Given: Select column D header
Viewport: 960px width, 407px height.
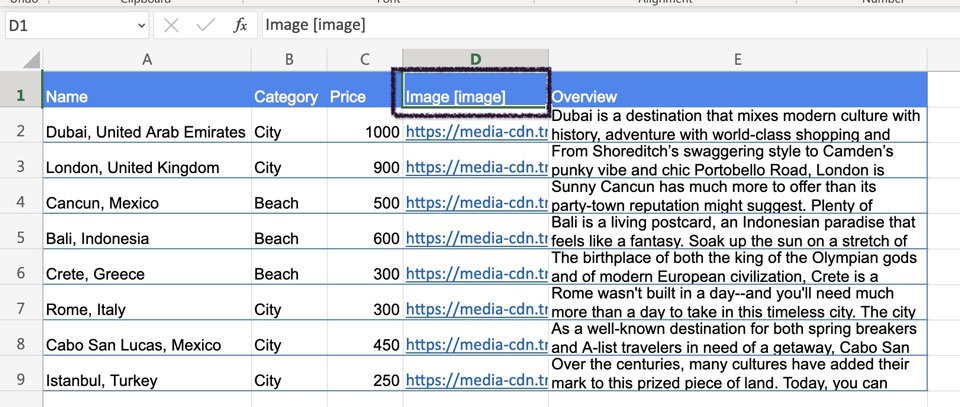Looking at the screenshot, I should [x=476, y=59].
